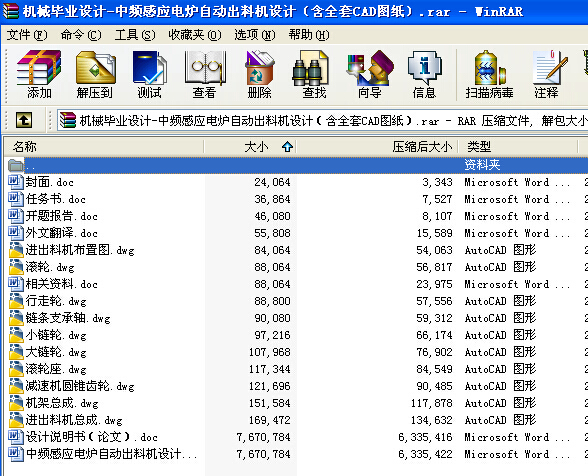
Task: Select file 减速机圆锥齿轮.dwg
Action: click(x=80, y=386)
